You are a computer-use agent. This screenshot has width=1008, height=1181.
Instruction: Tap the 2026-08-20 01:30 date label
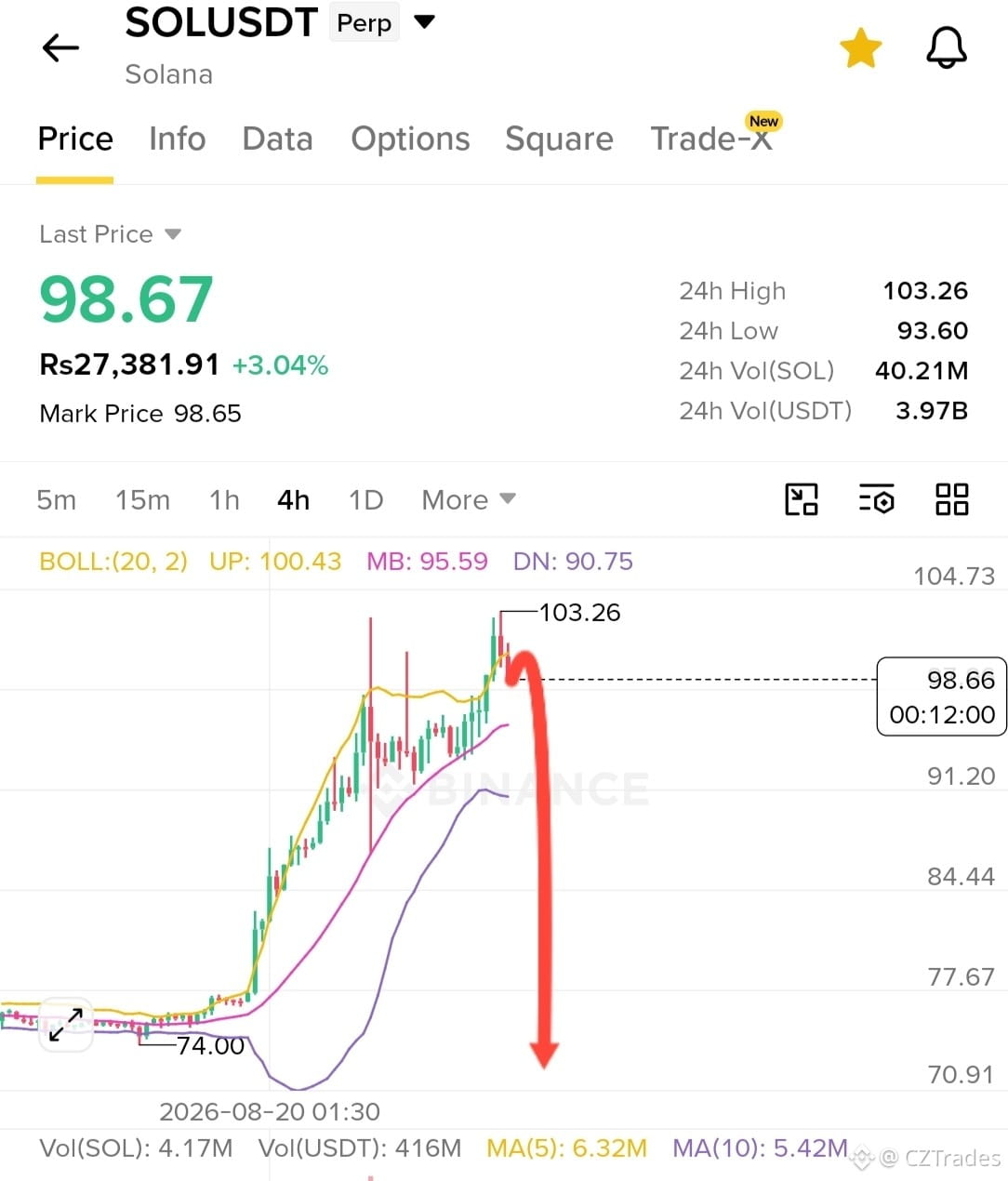[270, 1112]
